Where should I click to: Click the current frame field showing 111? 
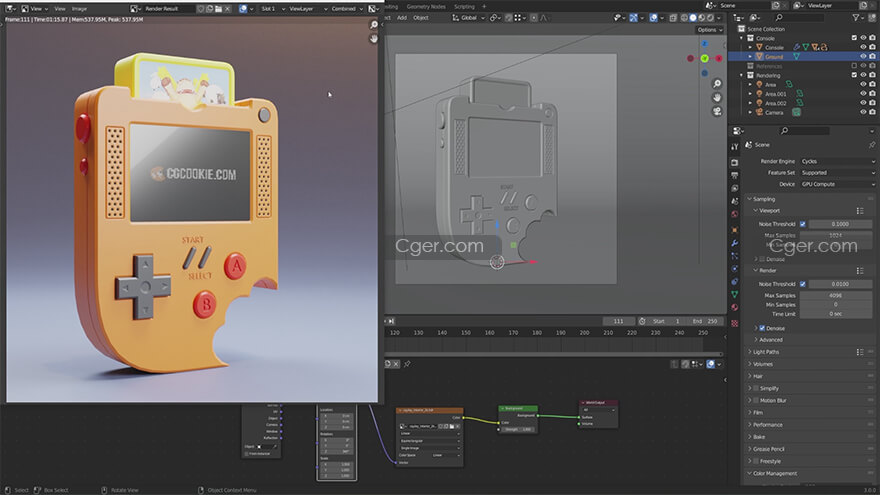[x=618, y=321]
